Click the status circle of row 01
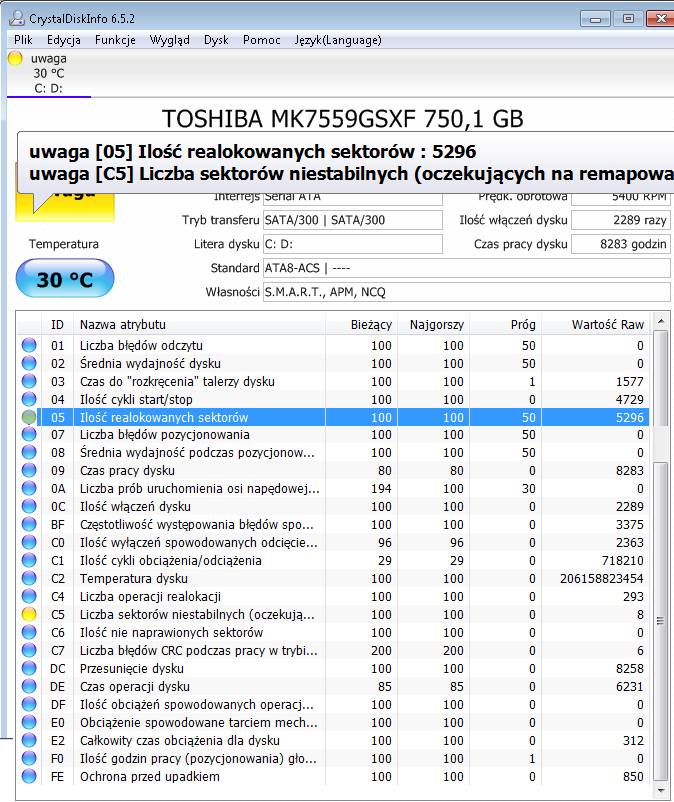 pos(29,345)
